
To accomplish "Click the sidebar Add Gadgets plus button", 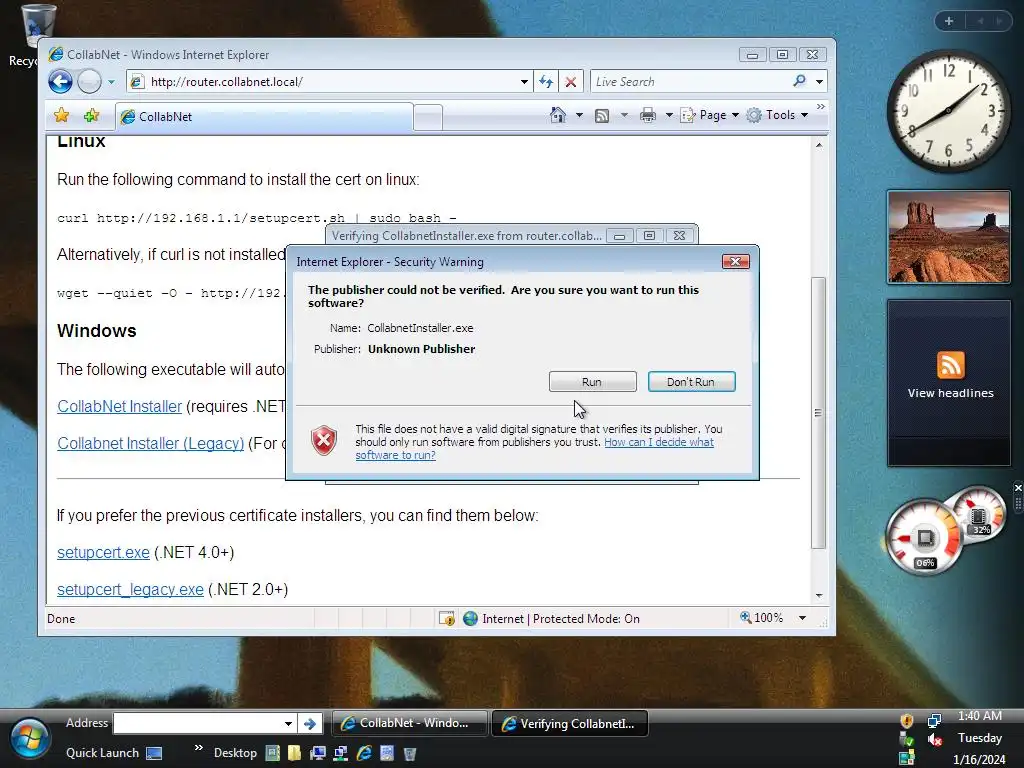I will coord(949,21).
